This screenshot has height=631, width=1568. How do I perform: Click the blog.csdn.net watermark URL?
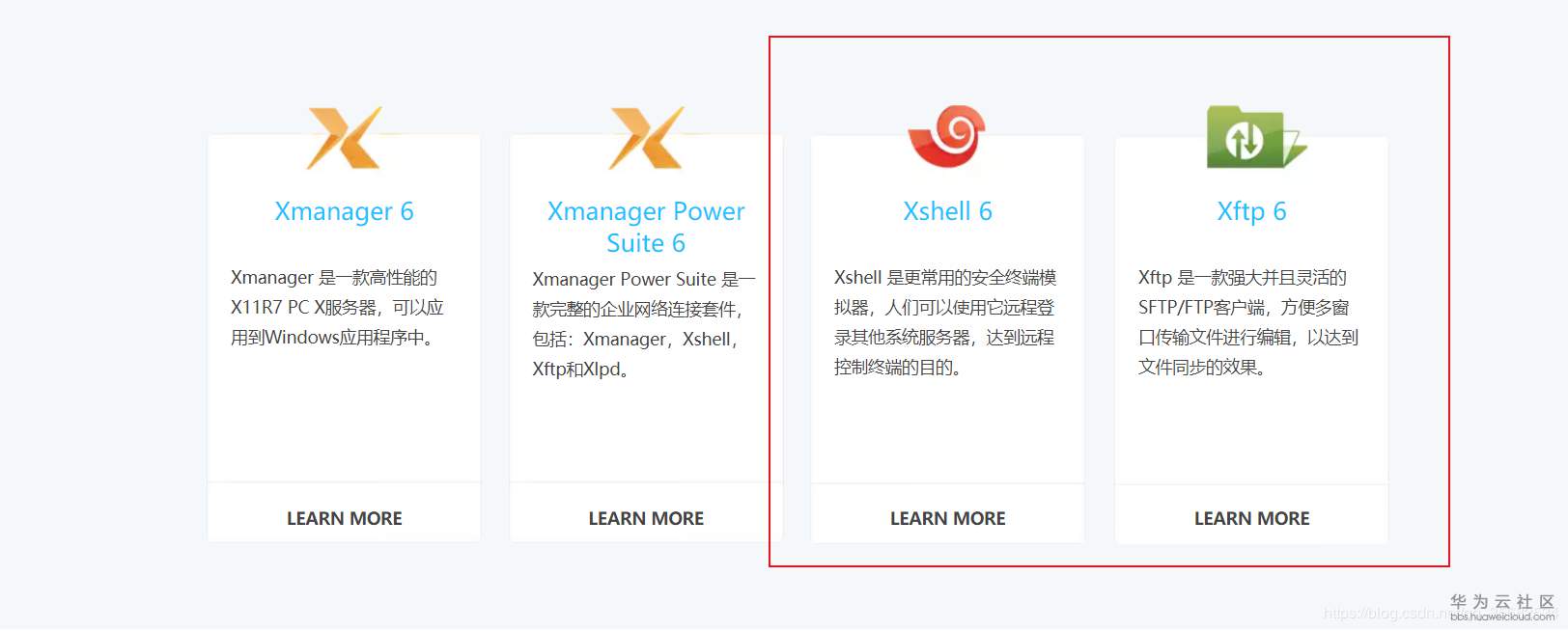coord(1385,613)
